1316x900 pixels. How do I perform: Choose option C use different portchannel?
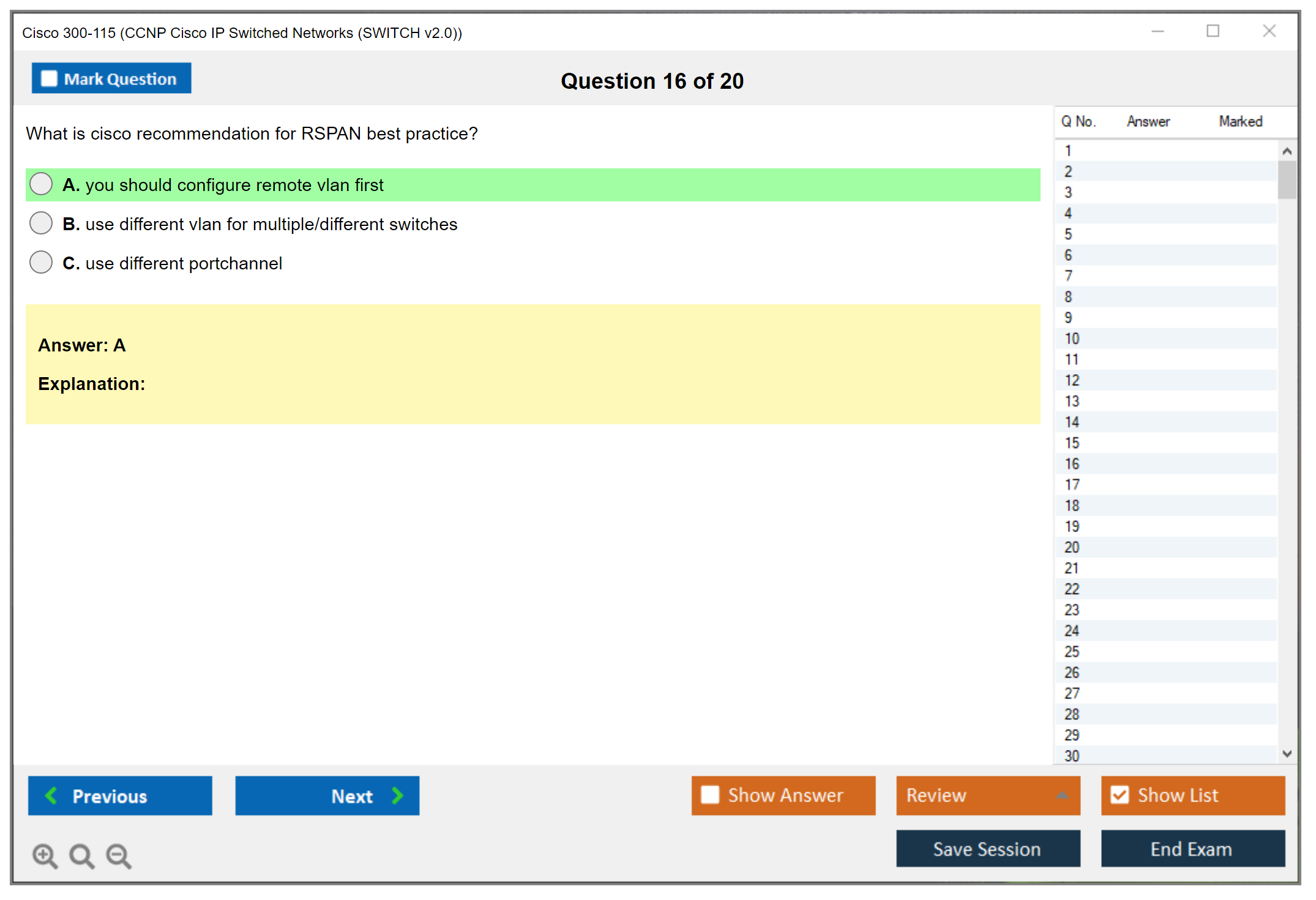(41, 262)
